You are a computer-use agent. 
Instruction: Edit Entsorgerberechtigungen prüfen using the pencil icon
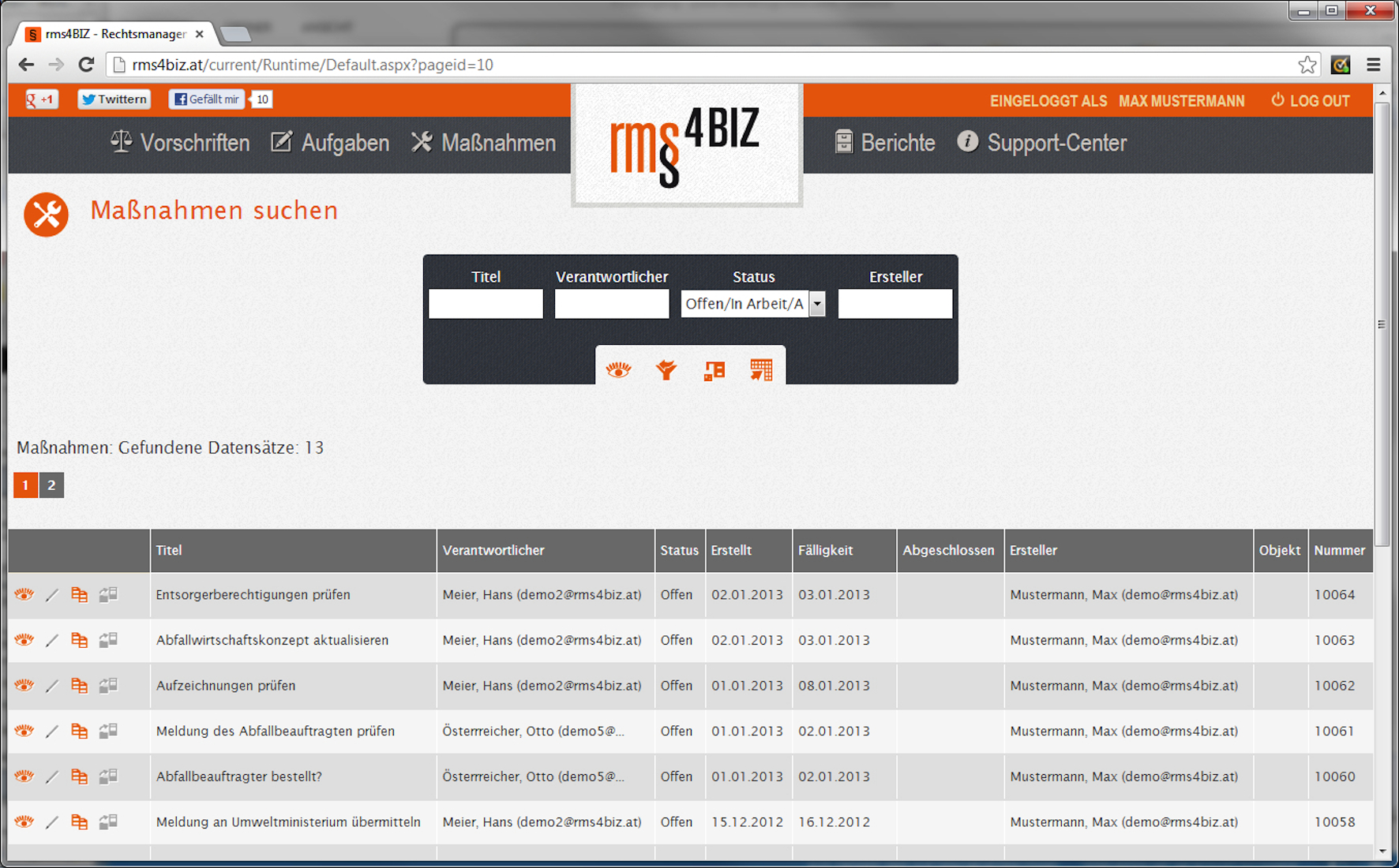coord(52,595)
